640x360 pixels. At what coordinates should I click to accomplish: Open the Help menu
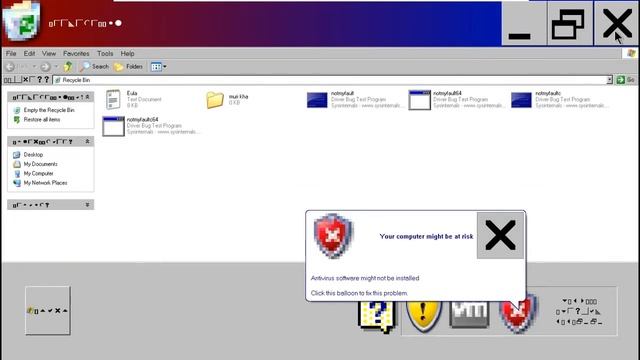coord(127,53)
